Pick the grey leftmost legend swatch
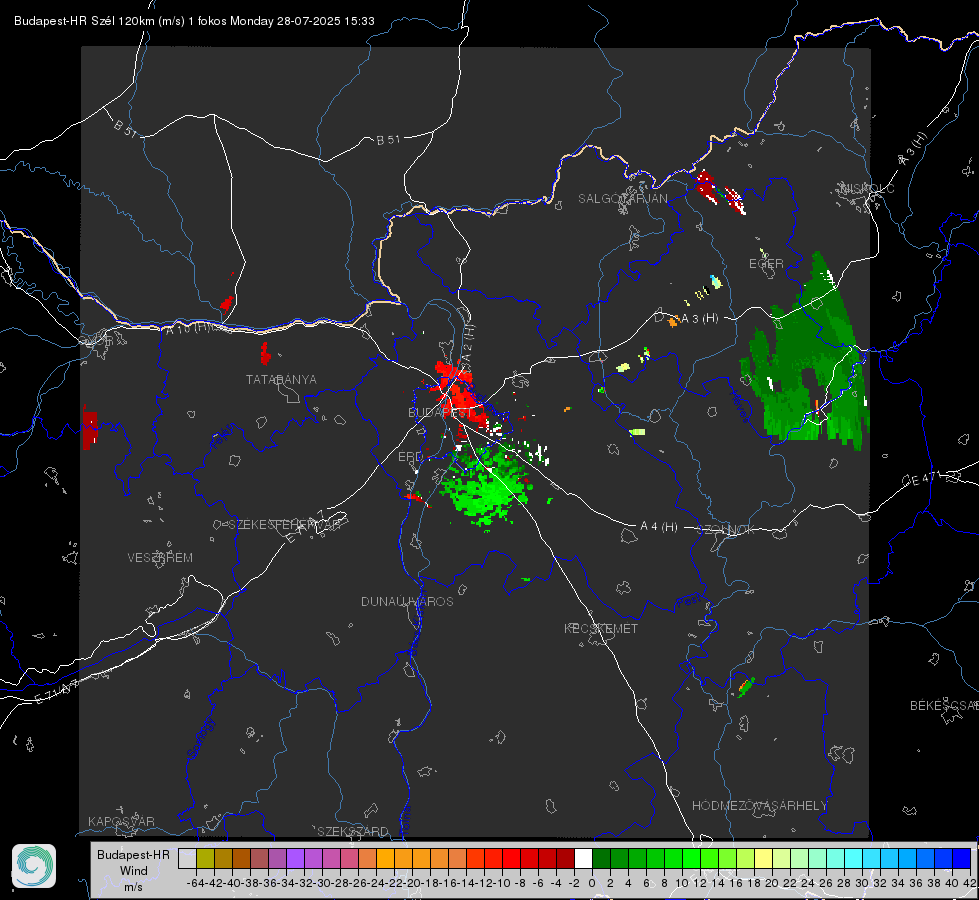Image resolution: width=979 pixels, height=900 pixels. (187, 858)
